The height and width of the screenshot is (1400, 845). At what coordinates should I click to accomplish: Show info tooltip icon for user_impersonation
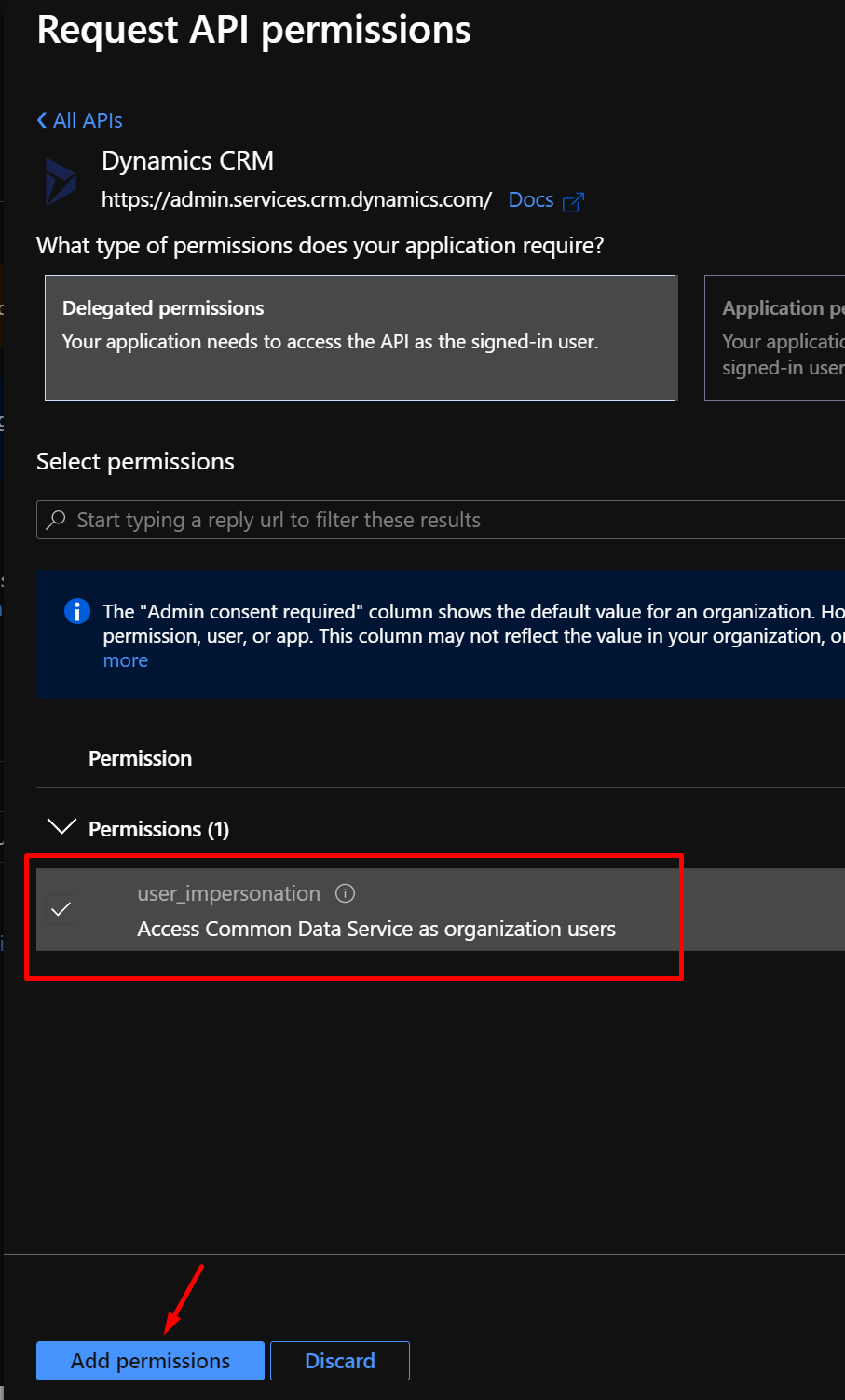(345, 893)
